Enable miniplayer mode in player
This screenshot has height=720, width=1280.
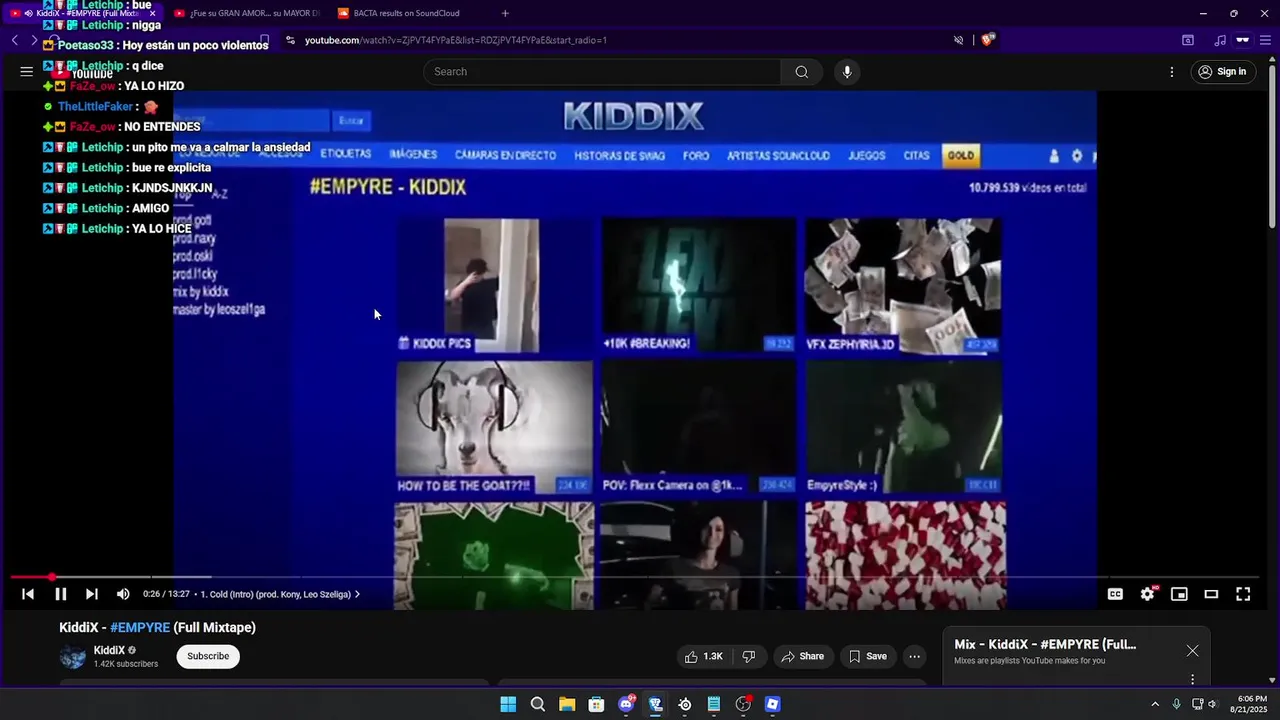pyautogui.click(x=1179, y=594)
